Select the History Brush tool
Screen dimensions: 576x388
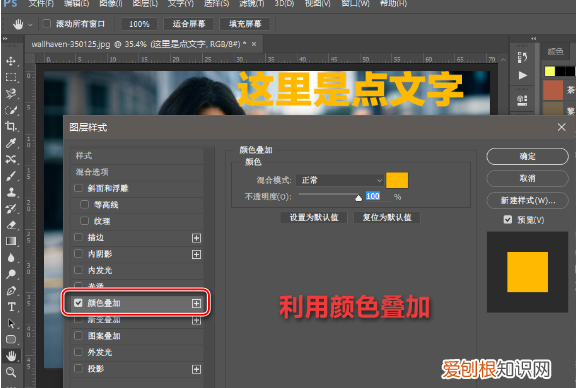(x=11, y=209)
